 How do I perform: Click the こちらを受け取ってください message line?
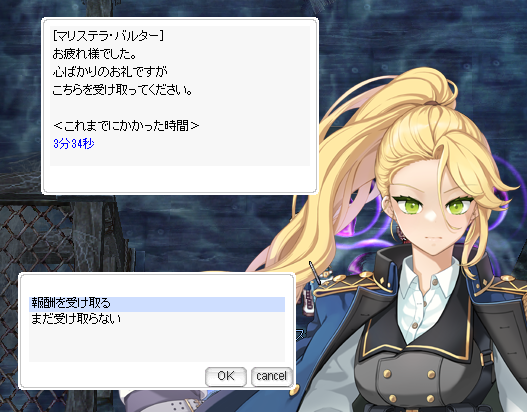(123, 90)
